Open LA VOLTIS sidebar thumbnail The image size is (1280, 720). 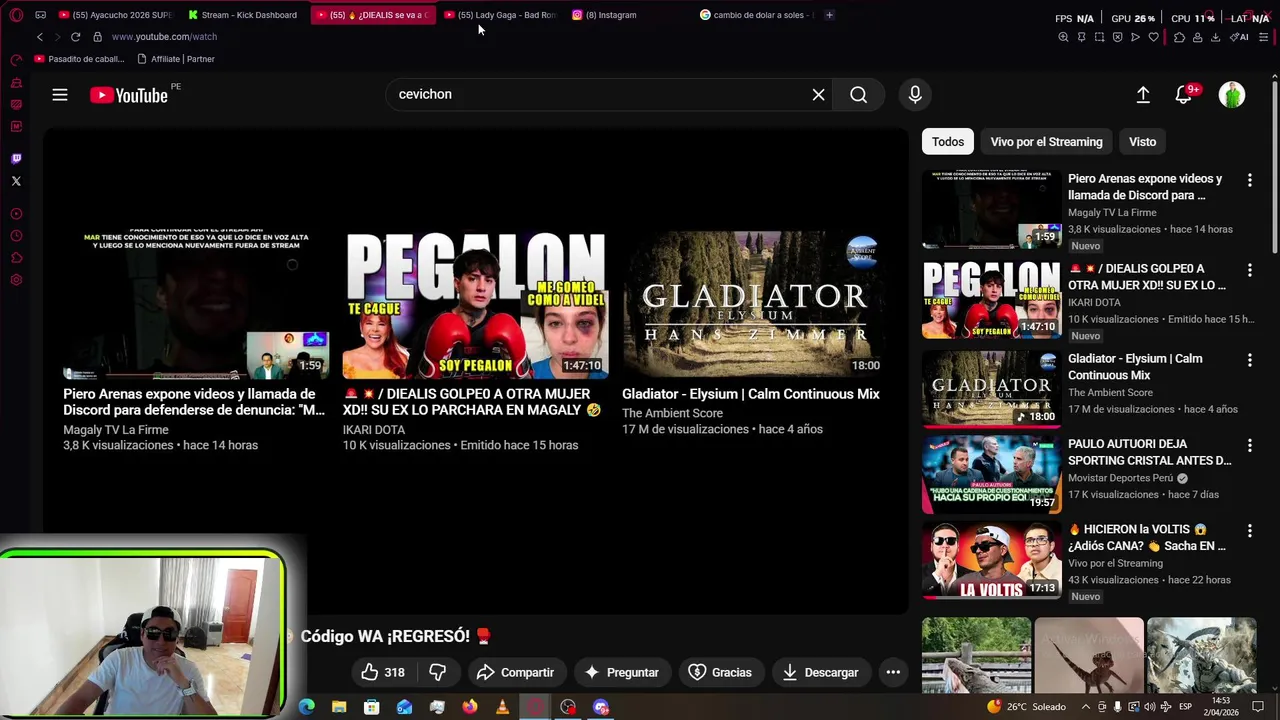(x=991, y=559)
